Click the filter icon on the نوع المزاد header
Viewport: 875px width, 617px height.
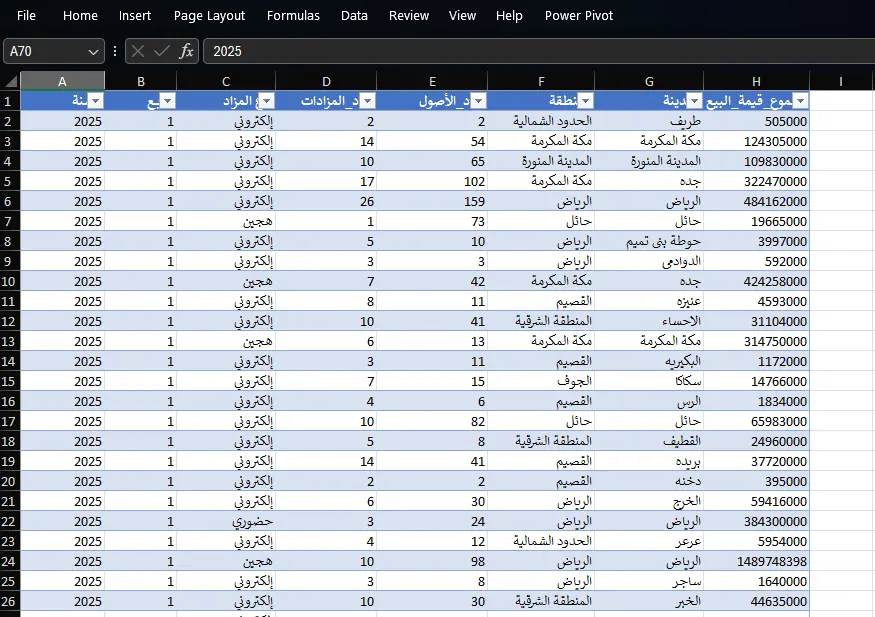coord(268,100)
